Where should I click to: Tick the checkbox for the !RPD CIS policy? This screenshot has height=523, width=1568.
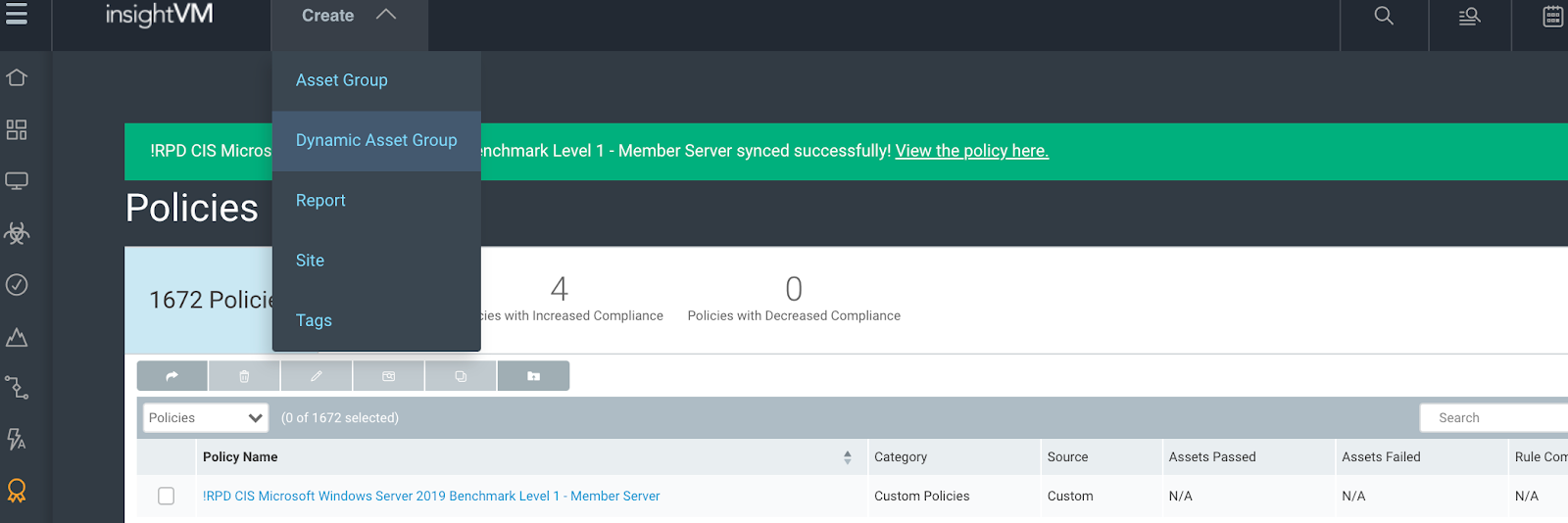167,497
